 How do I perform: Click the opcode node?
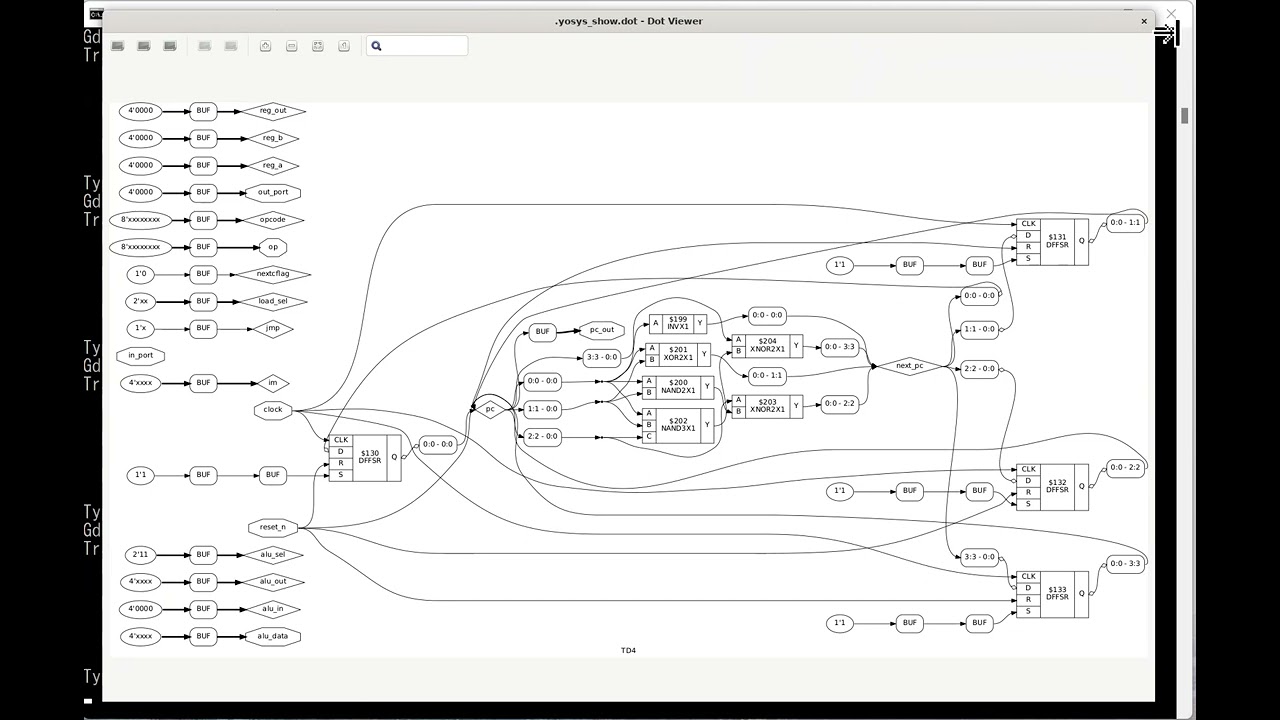tap(273, 219)
